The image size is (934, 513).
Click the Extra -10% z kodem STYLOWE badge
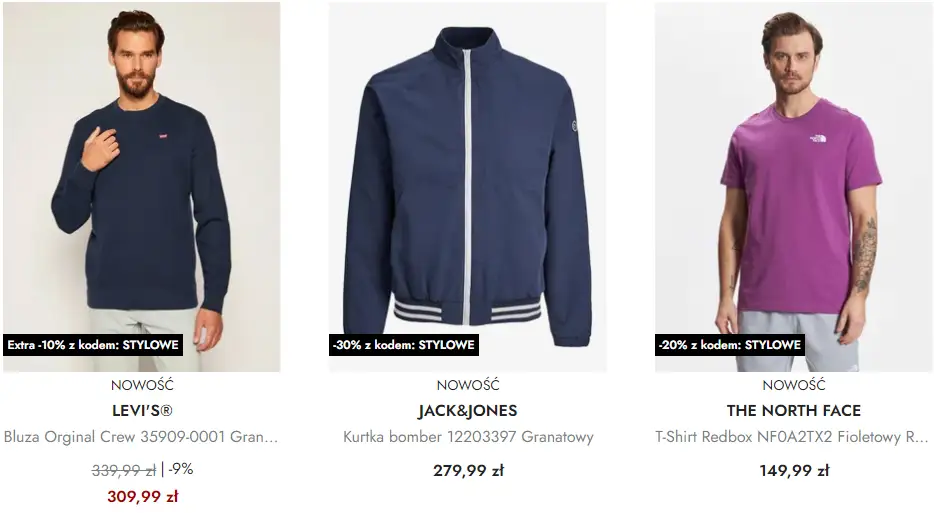tap(93, 345)
